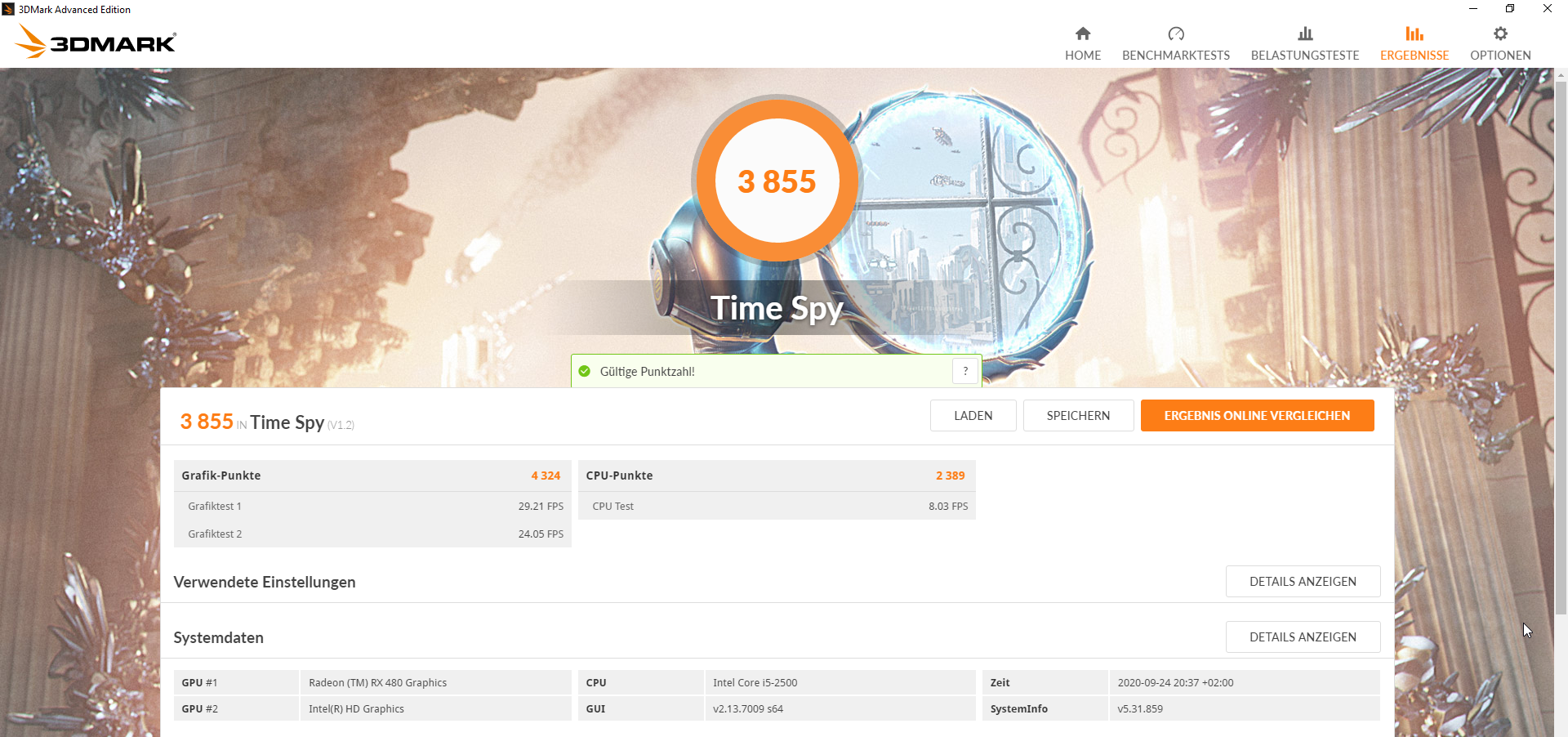
Task: Click the 3DMark logo
Action: pyautogui.click(x=96, y=42)
